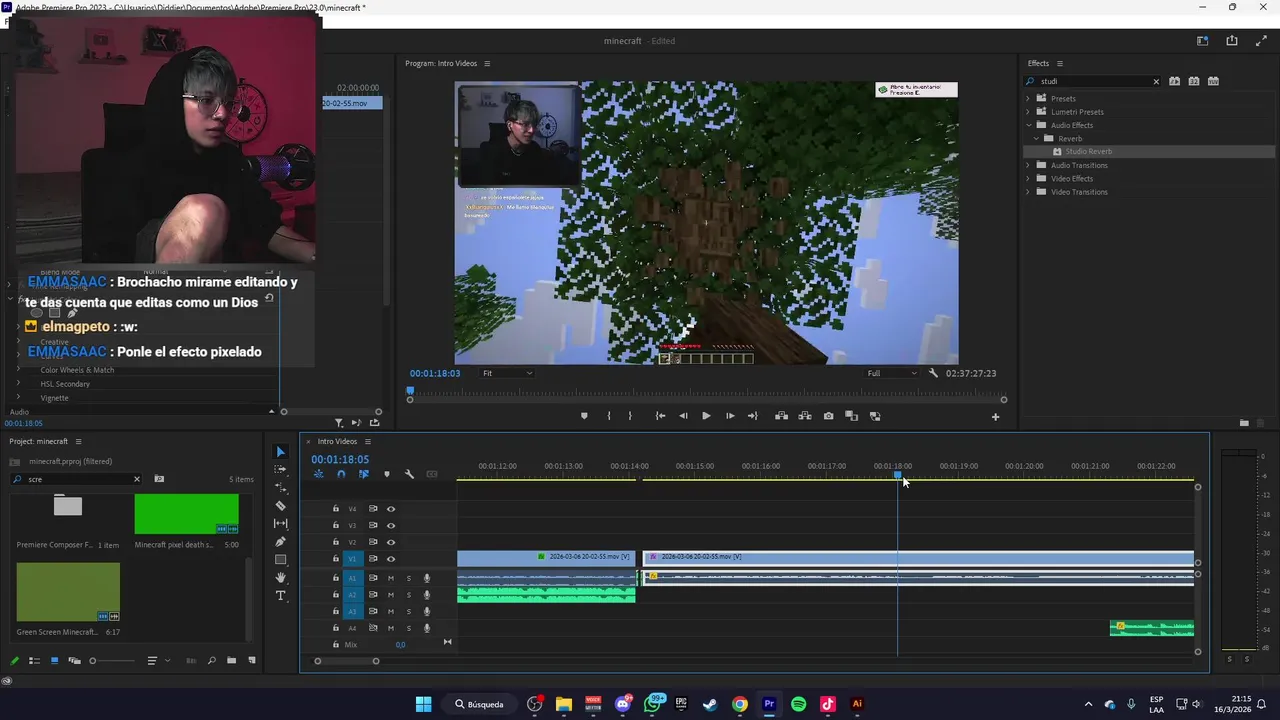Enable voice-over record on A3
The height and width of the screenshot is (720, 1280).
(427, 611)
